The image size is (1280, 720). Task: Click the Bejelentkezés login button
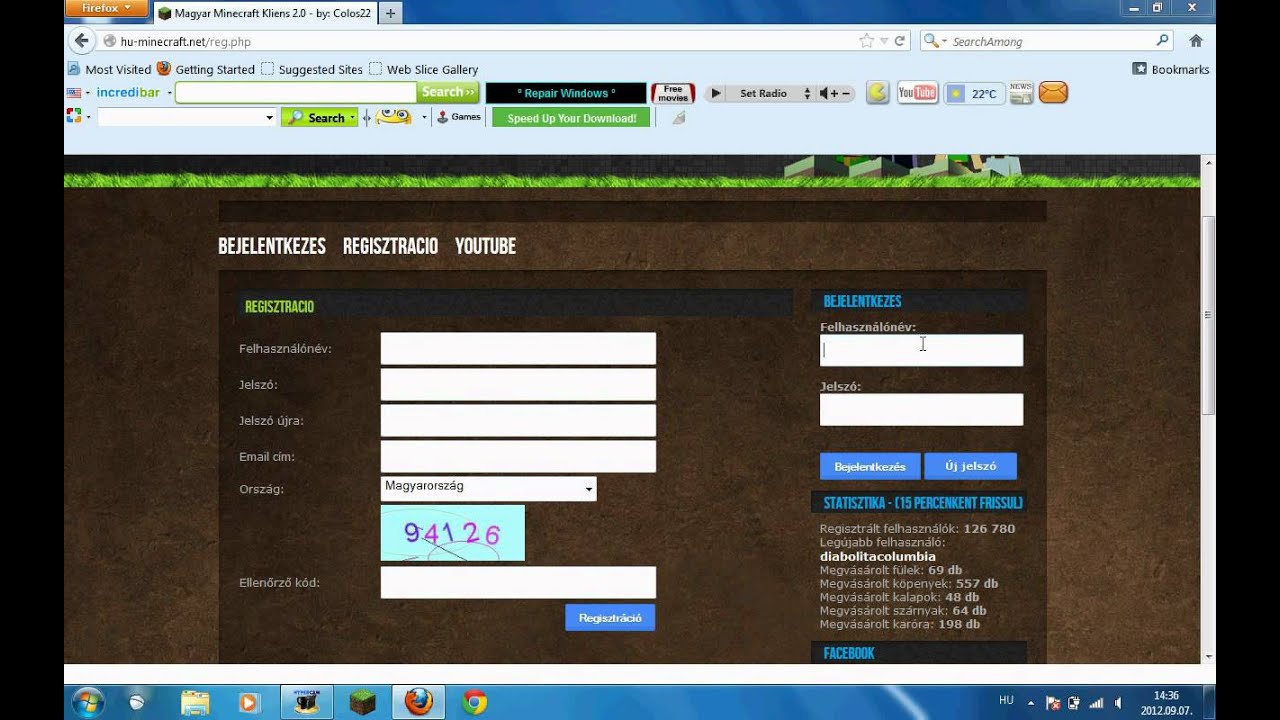[x=870, y=466]
